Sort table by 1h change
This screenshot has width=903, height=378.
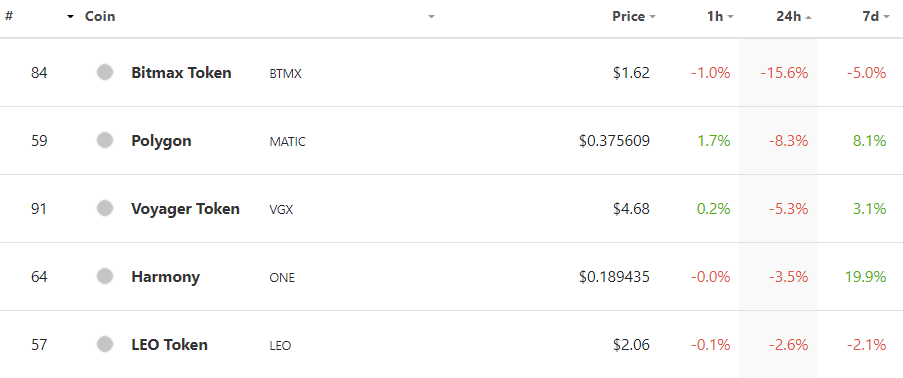point(720,17)
